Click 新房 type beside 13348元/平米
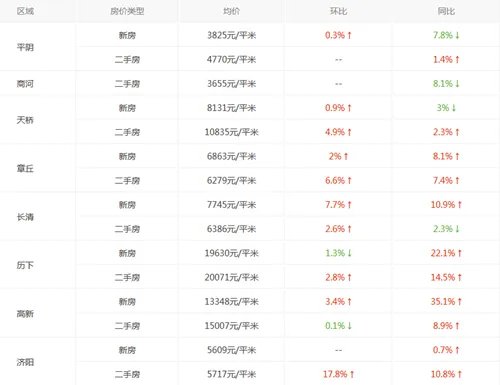Viewport: 500px width, 385px height. pyautogui.click(x=127, y=302)
